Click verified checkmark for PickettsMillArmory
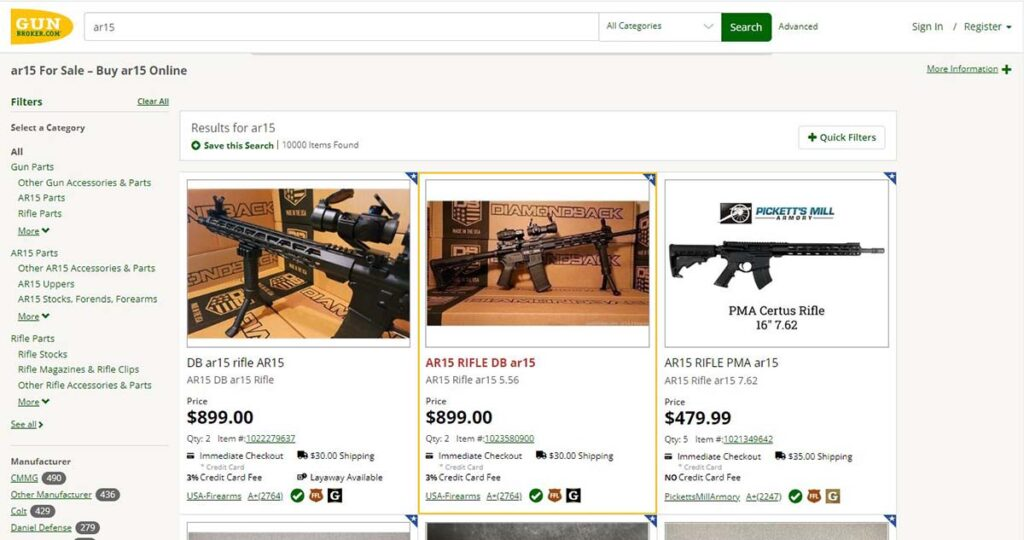 tap(795, 497)
